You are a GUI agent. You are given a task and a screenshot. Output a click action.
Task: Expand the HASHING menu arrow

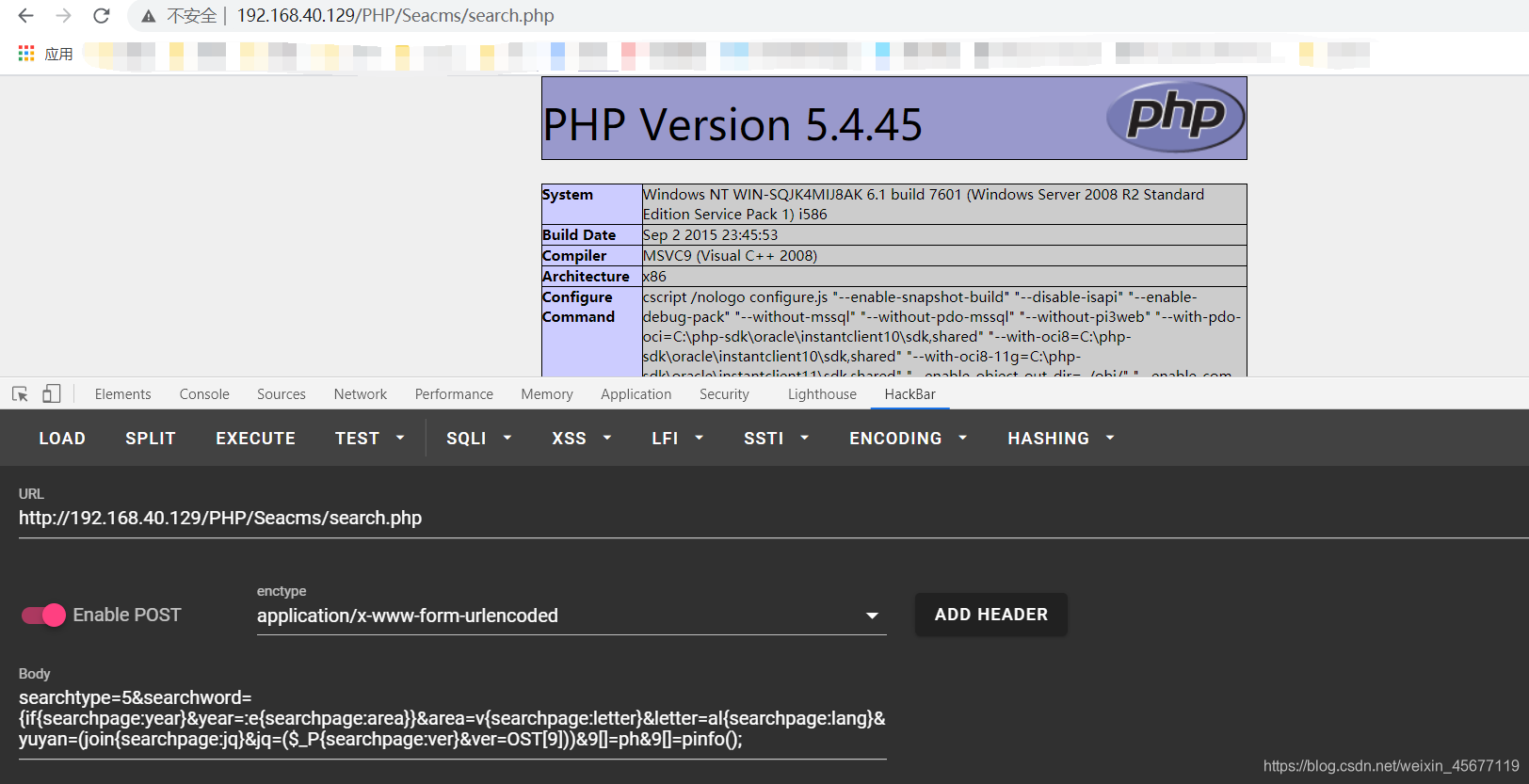(x=1110, y=438)
